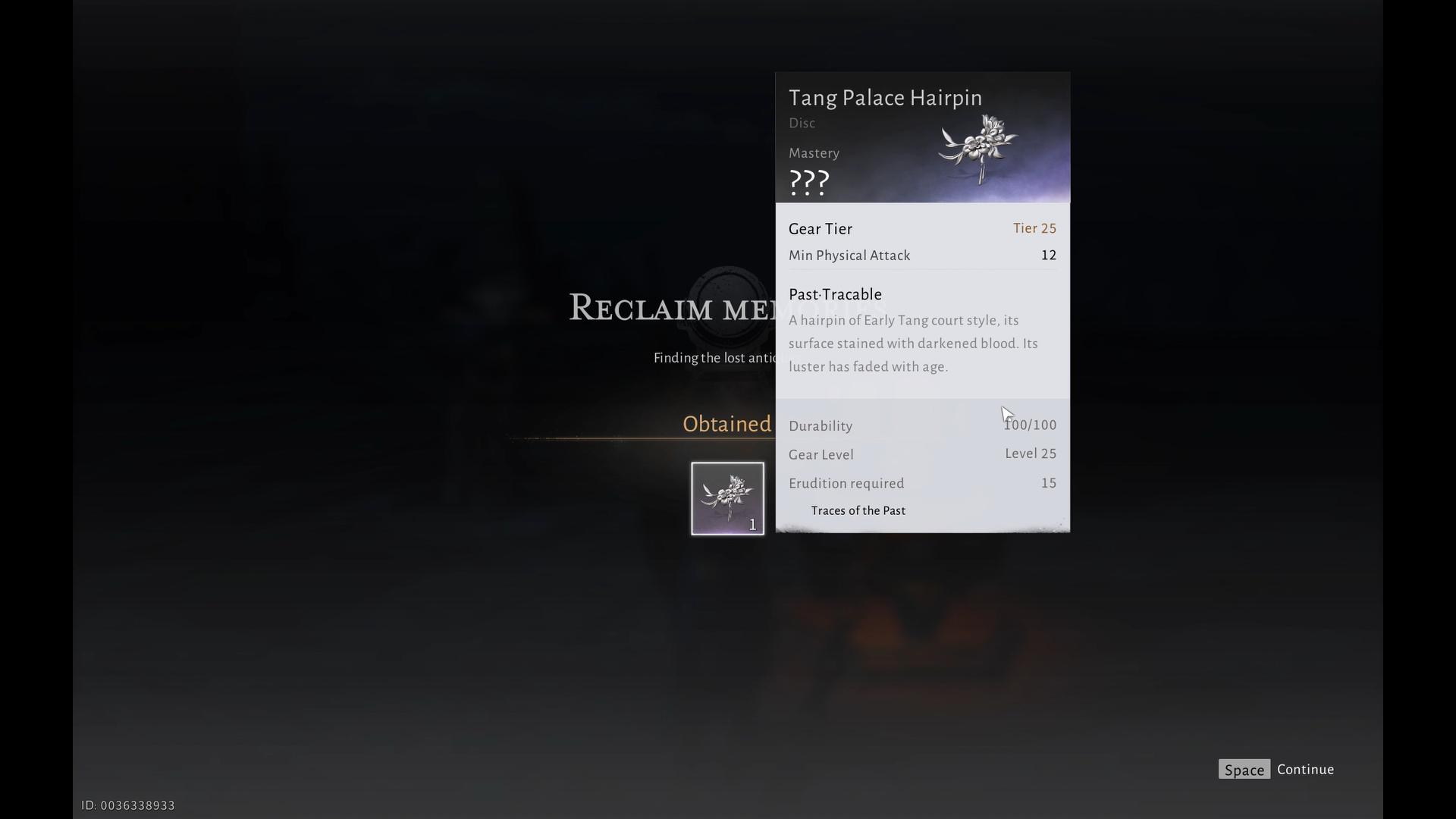This screenshot has height=819, width=1456.
Task: Select the Gear Tier row
Action: (x=922, y=228)
